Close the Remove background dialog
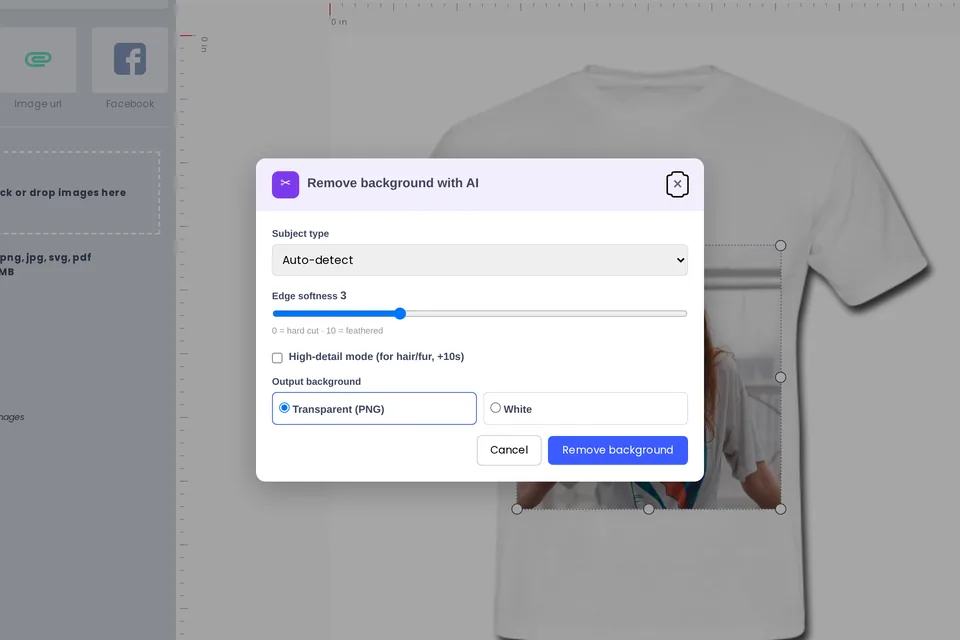This screenshot has width=960, height=640. (x=677, y=184)
